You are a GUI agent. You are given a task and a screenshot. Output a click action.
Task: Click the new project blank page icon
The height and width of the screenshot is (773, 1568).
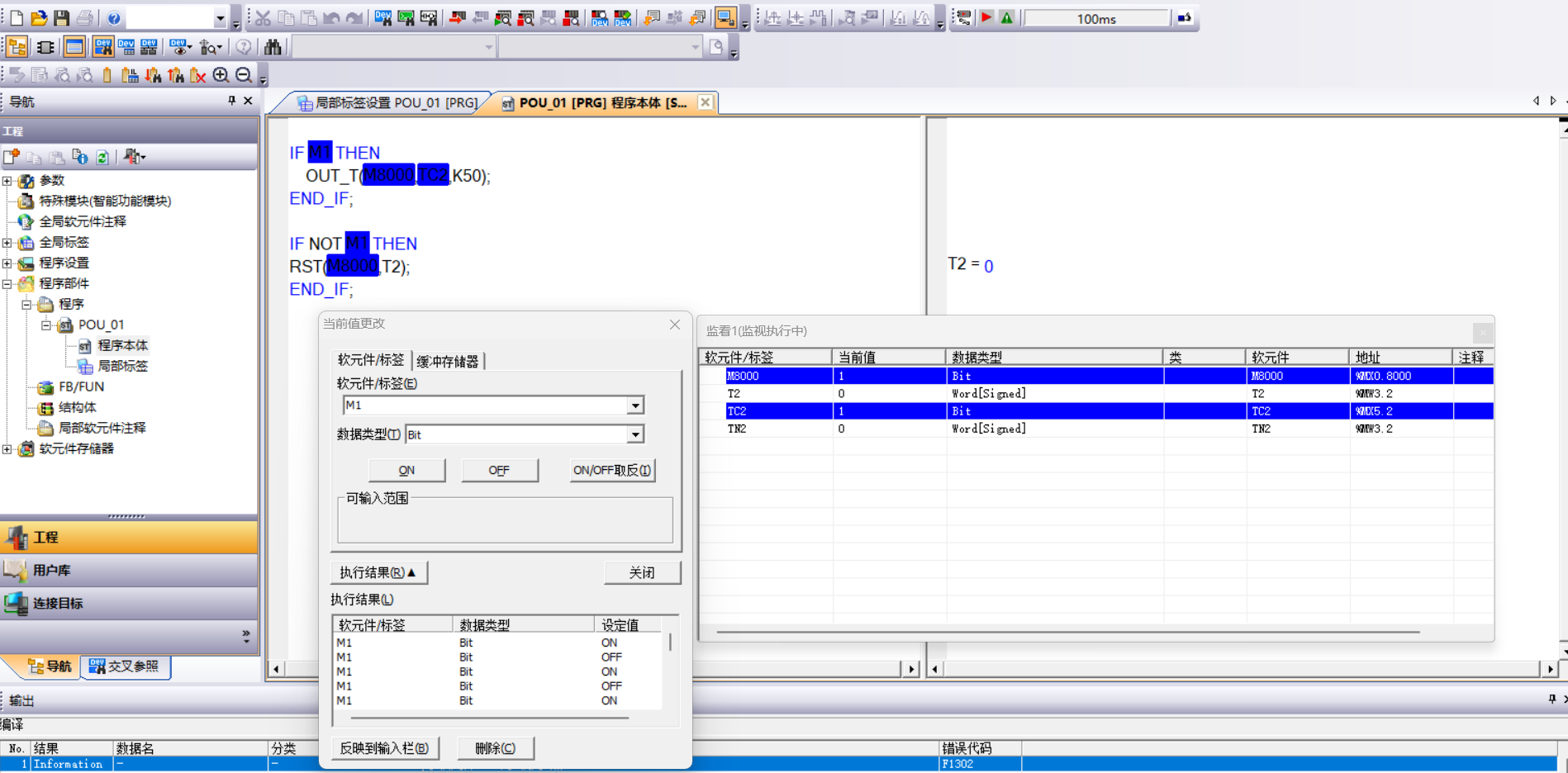[16, 17]
